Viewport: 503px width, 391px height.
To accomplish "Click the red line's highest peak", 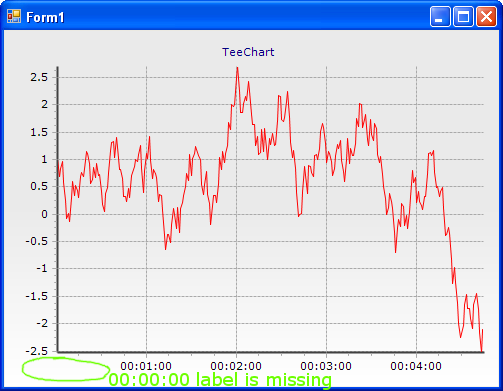I will pos(237,68).
